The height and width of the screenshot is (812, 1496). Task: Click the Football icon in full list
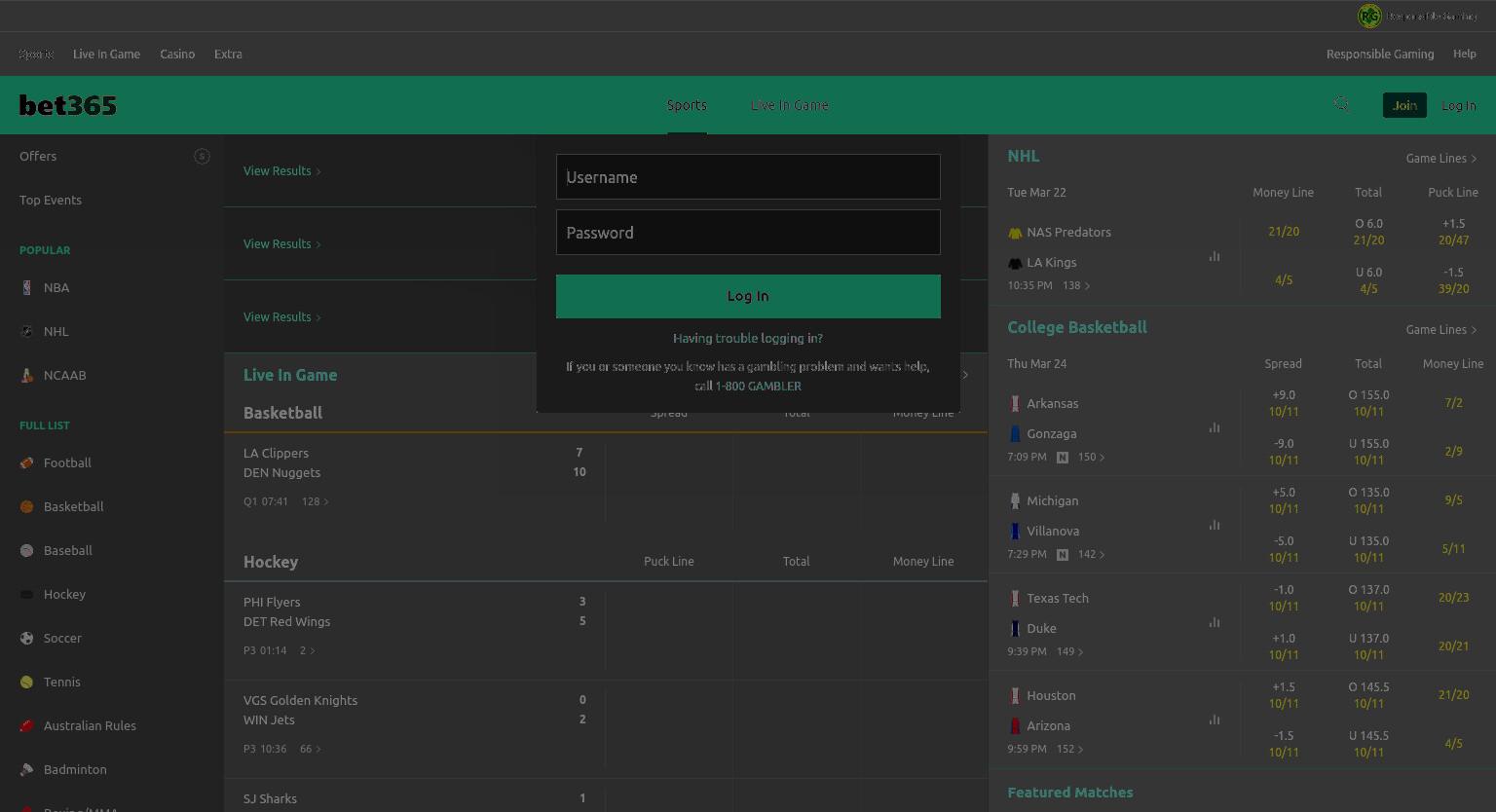pos(26,462)
